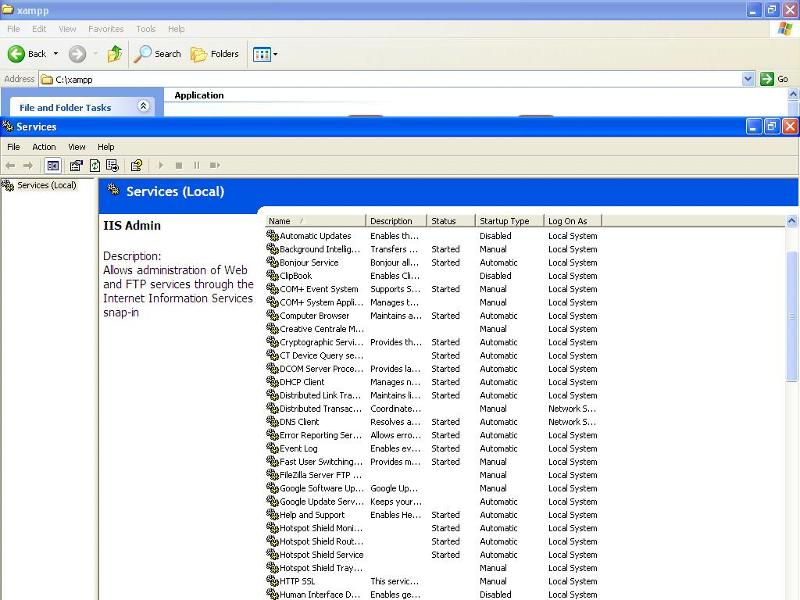The image size is (800, 600).
Task: Click vertical scrollbar thumb in services list
Action: click(x=791, y=316)
